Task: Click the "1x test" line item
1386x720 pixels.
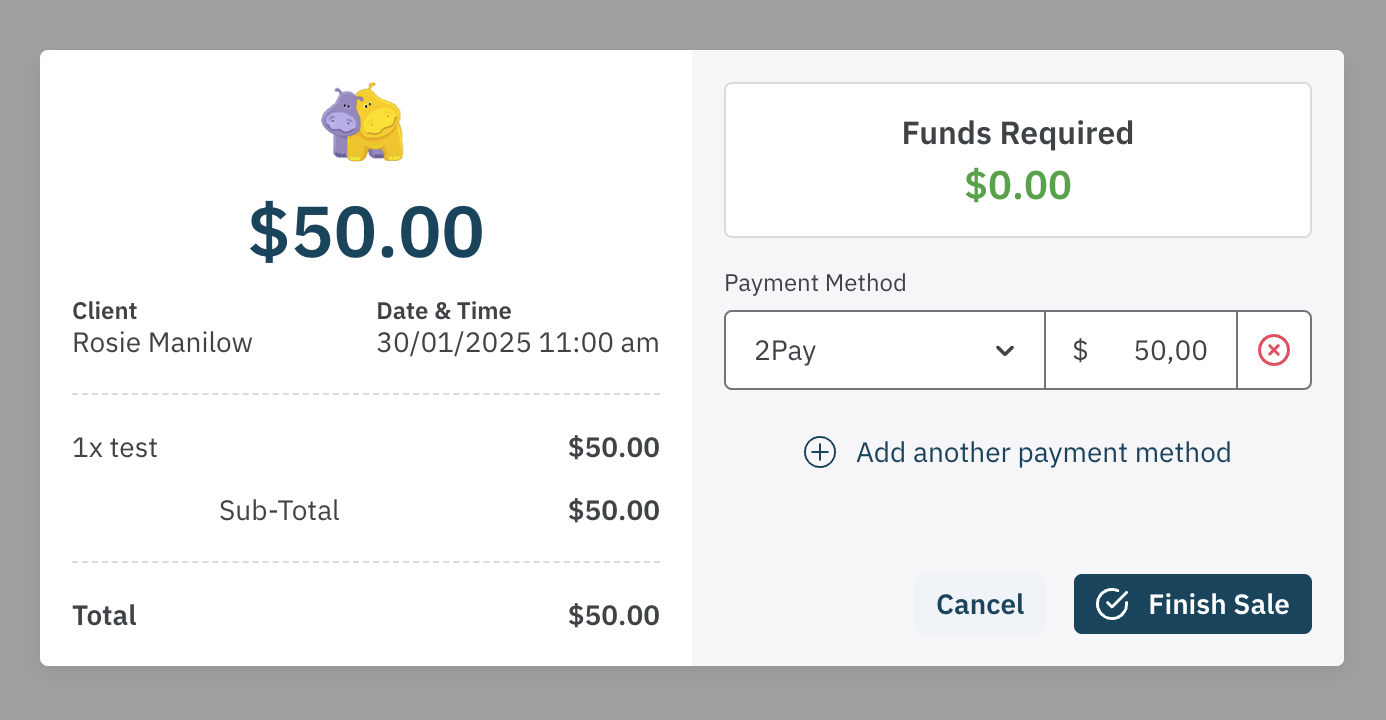Action: pos(115,448)
